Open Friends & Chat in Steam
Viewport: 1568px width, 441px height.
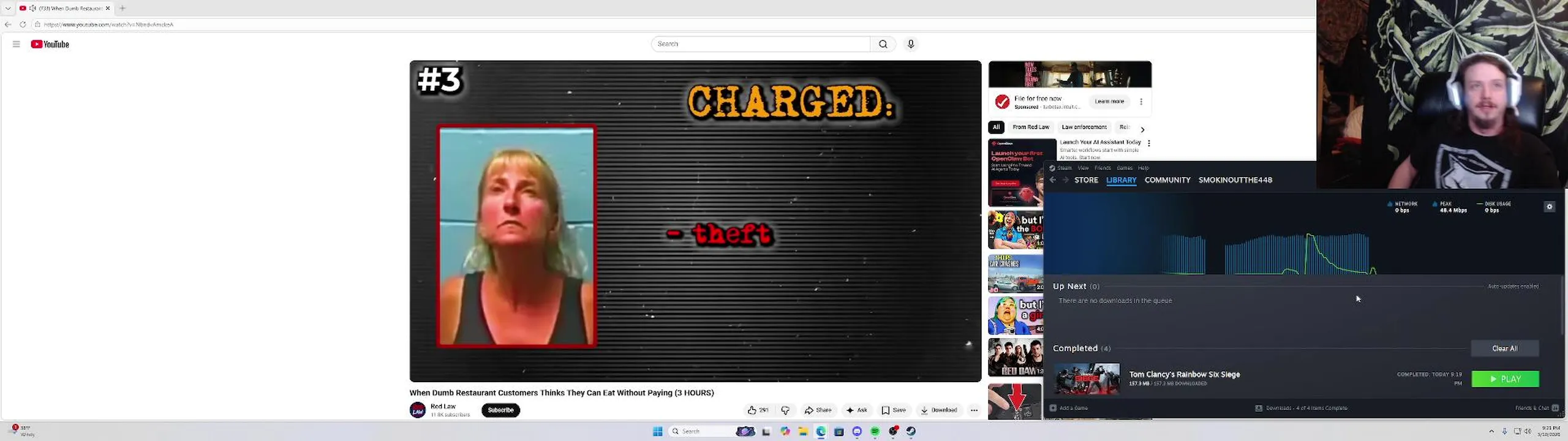click(1536, 408)
